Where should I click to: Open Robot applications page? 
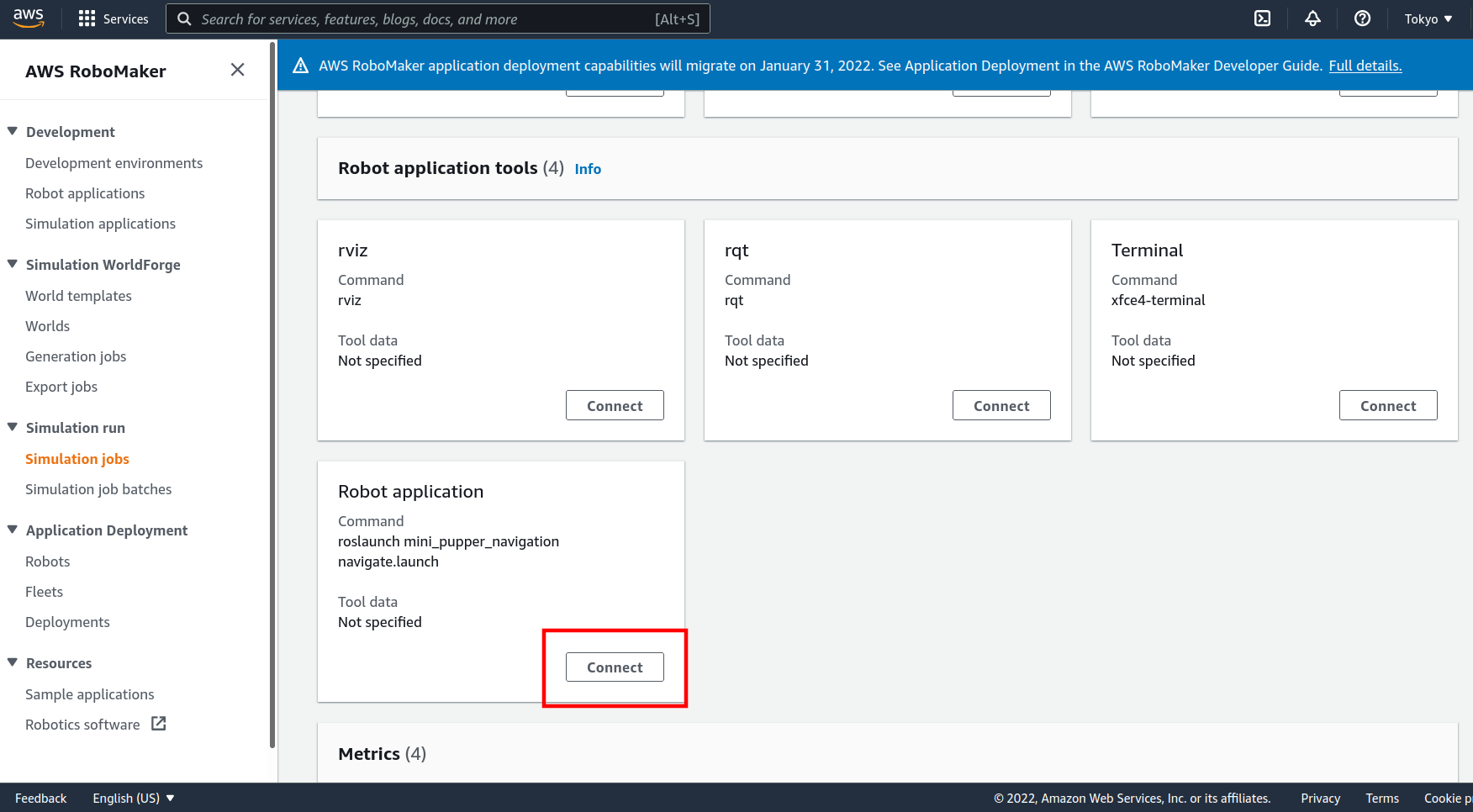tap(85, 193)
